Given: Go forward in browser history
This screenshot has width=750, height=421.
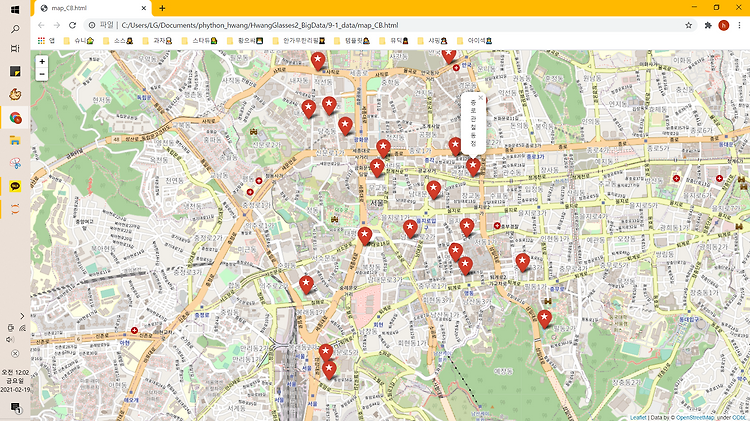Looking at the screenshot, I should click(57, 25).
